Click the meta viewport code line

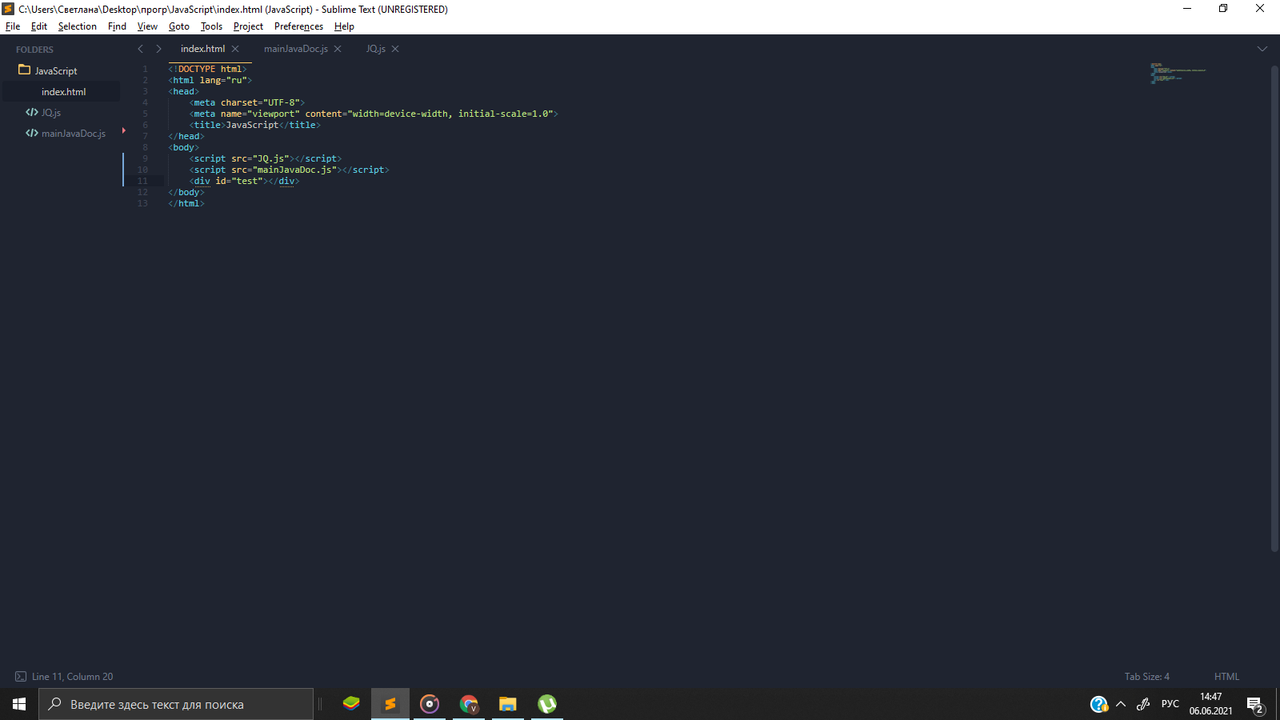point(374,114)
